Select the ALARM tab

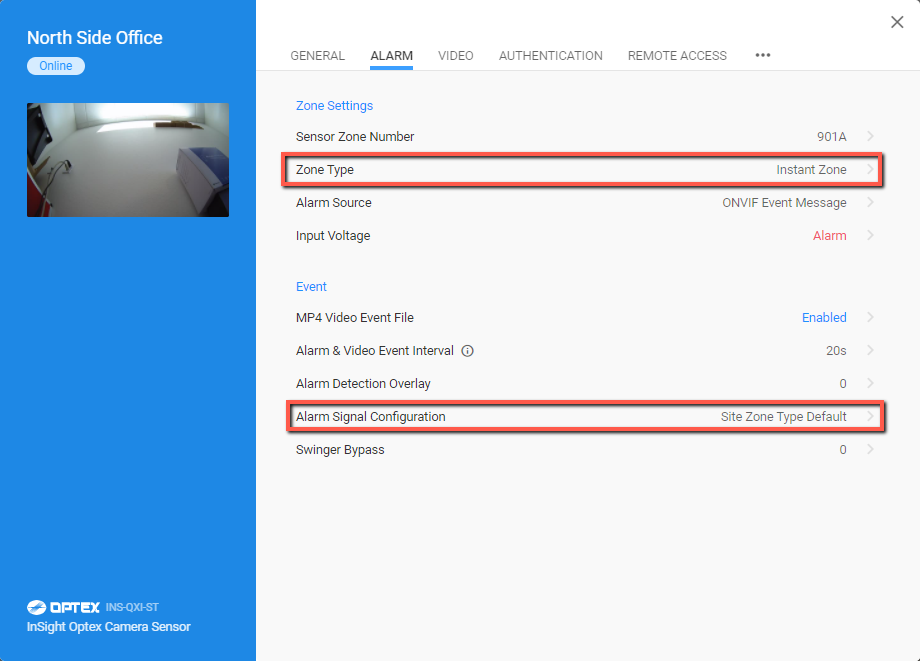tap(391, 56)
